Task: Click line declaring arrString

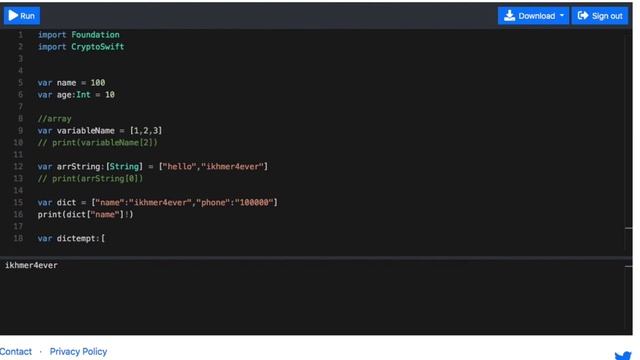Action: coord(153,167)
